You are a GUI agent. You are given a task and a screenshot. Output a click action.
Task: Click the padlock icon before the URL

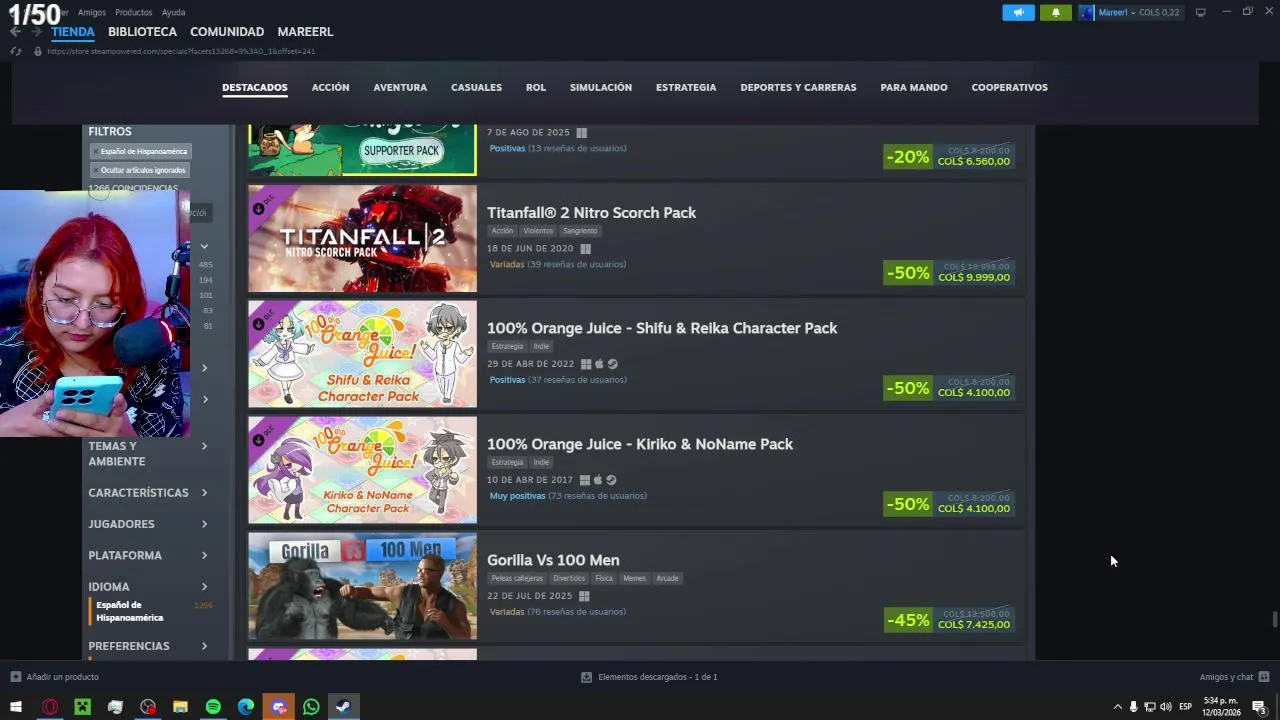tap(38, 51)
